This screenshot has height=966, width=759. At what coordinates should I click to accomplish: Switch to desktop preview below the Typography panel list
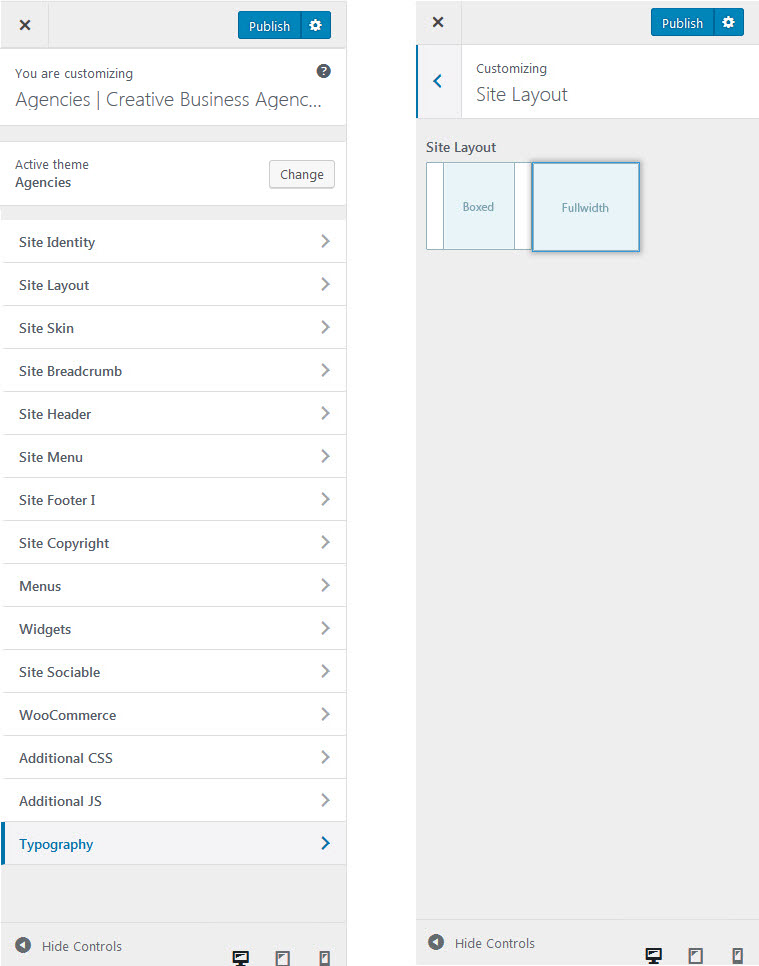pos(240,958)
